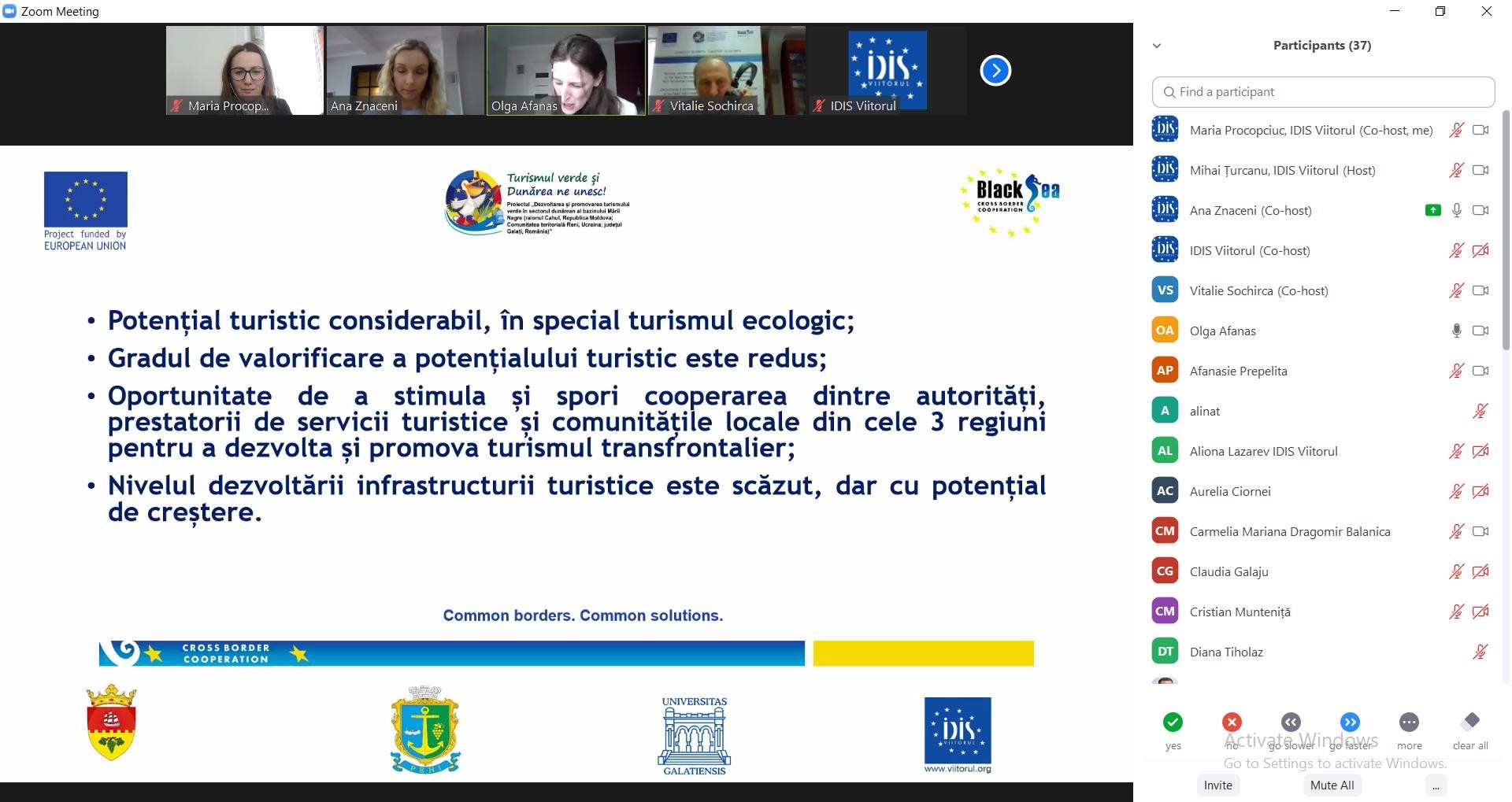1512x802 pixels.
Task: Mute Olga Afanas microphone in list
Action: click(x=1457, y=331)
